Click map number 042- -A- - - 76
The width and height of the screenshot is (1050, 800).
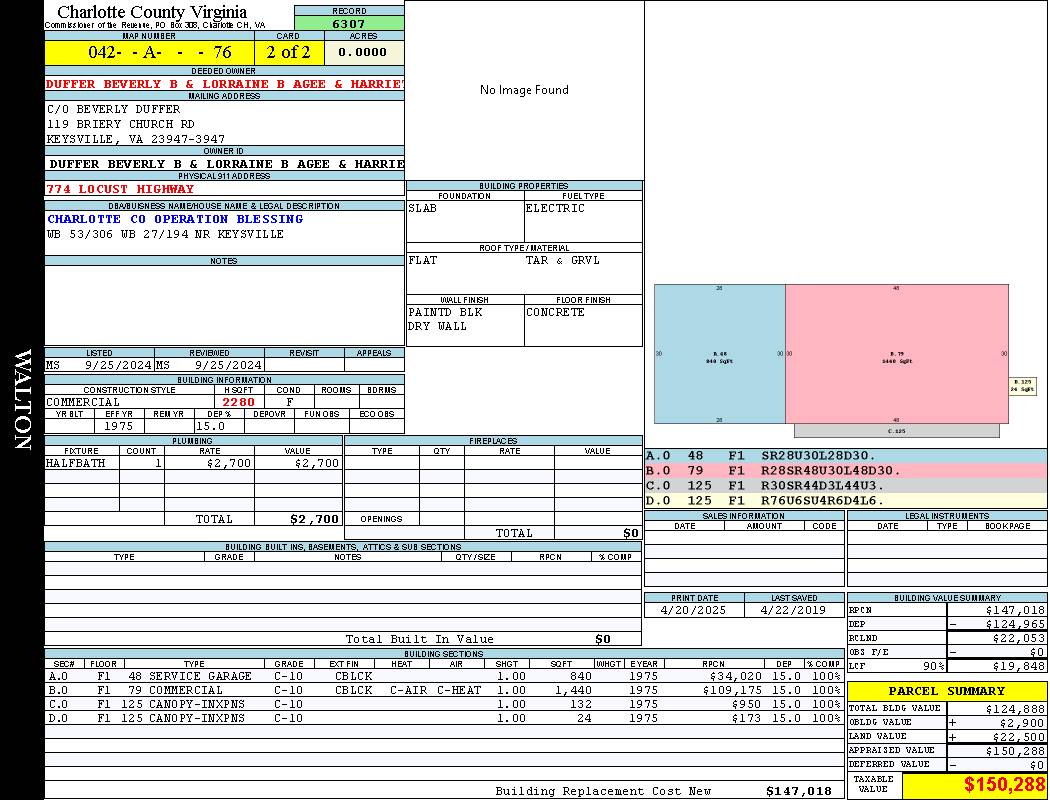coord(160,52)
